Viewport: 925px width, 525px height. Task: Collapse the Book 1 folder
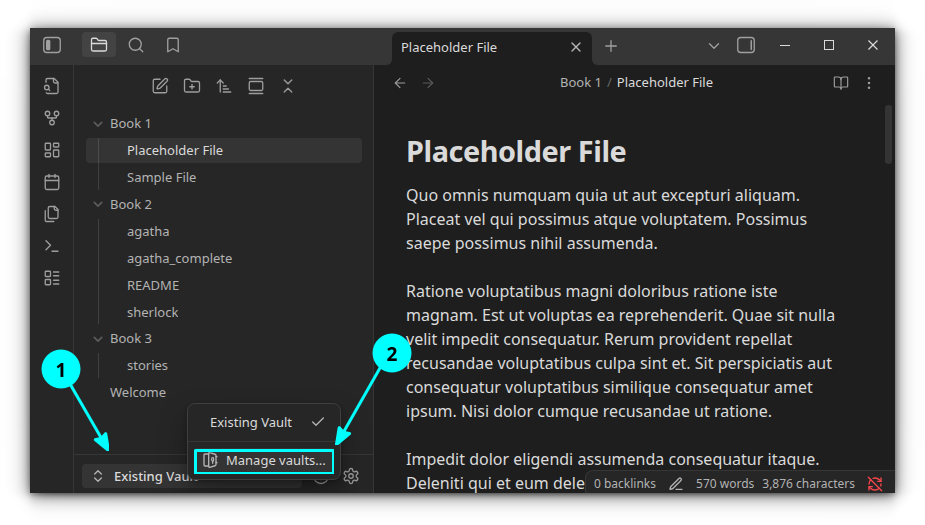click(98, 124)
